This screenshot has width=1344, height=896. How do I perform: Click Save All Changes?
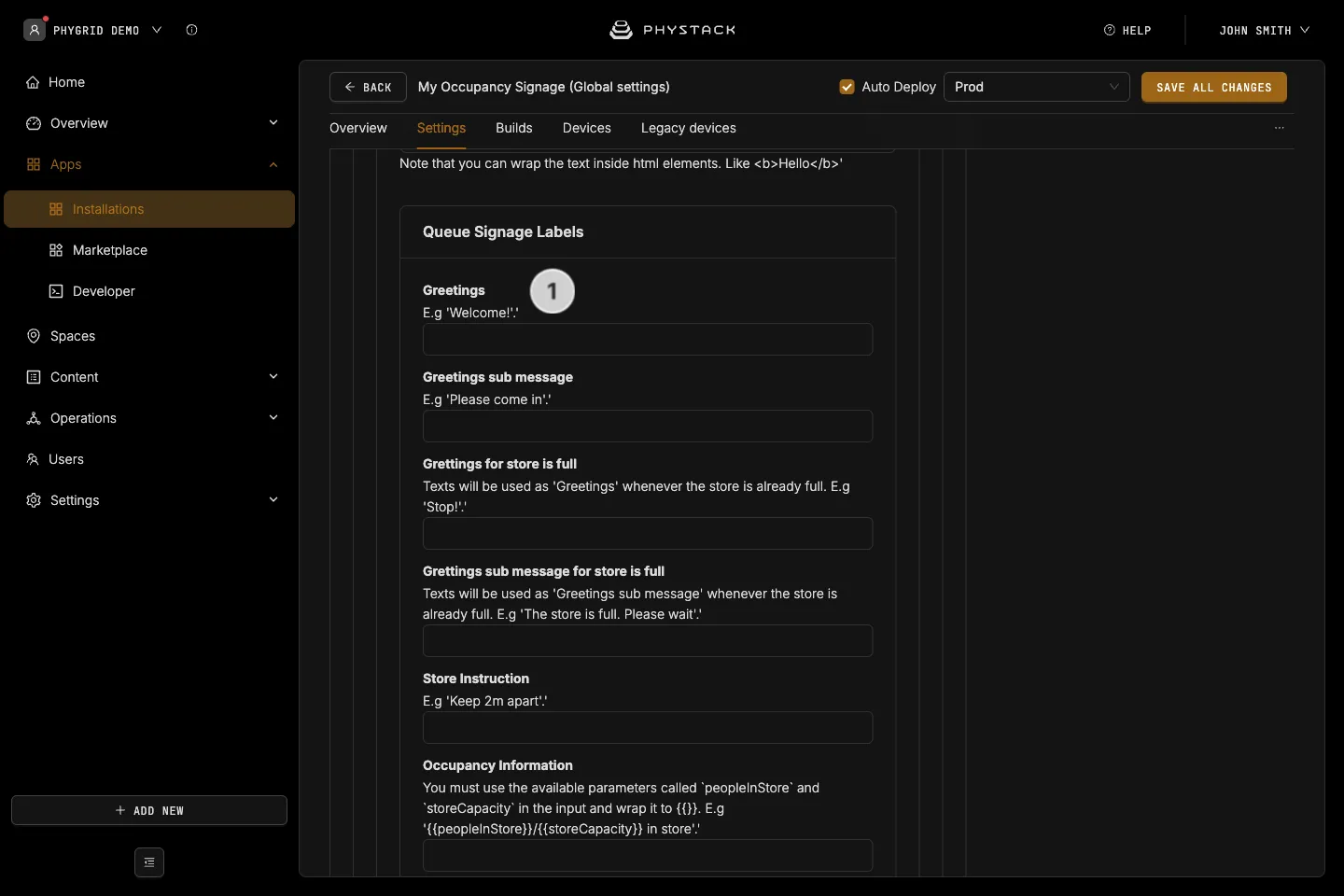coord(1214,87)
